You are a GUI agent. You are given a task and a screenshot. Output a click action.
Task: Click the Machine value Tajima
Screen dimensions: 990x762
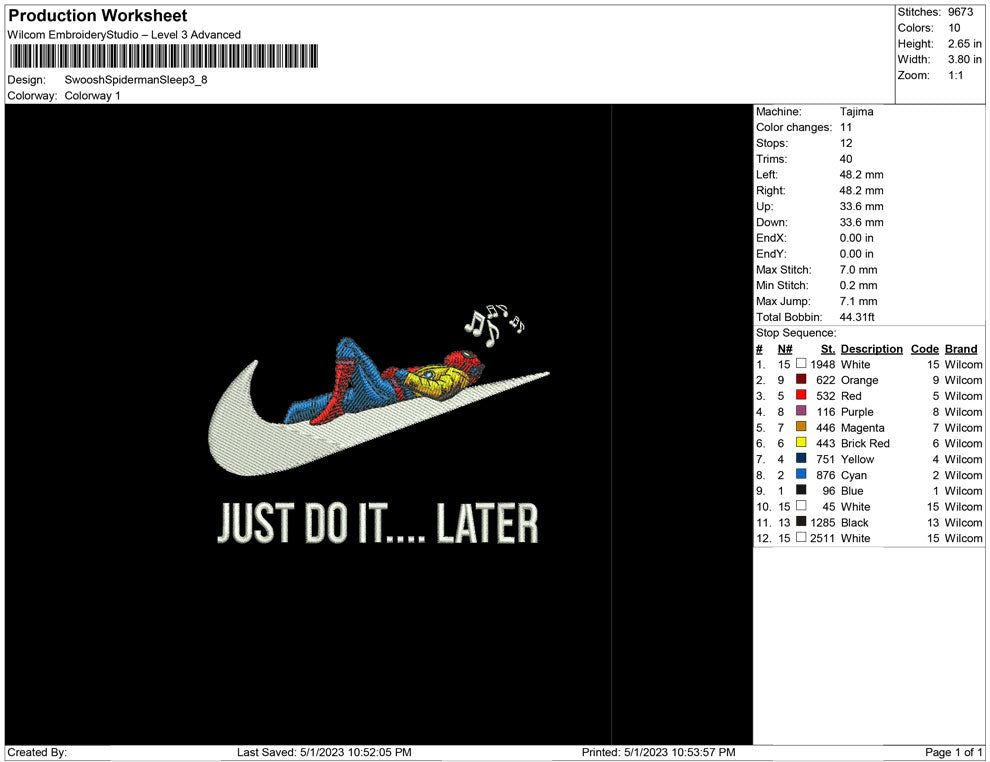point(856,111)
